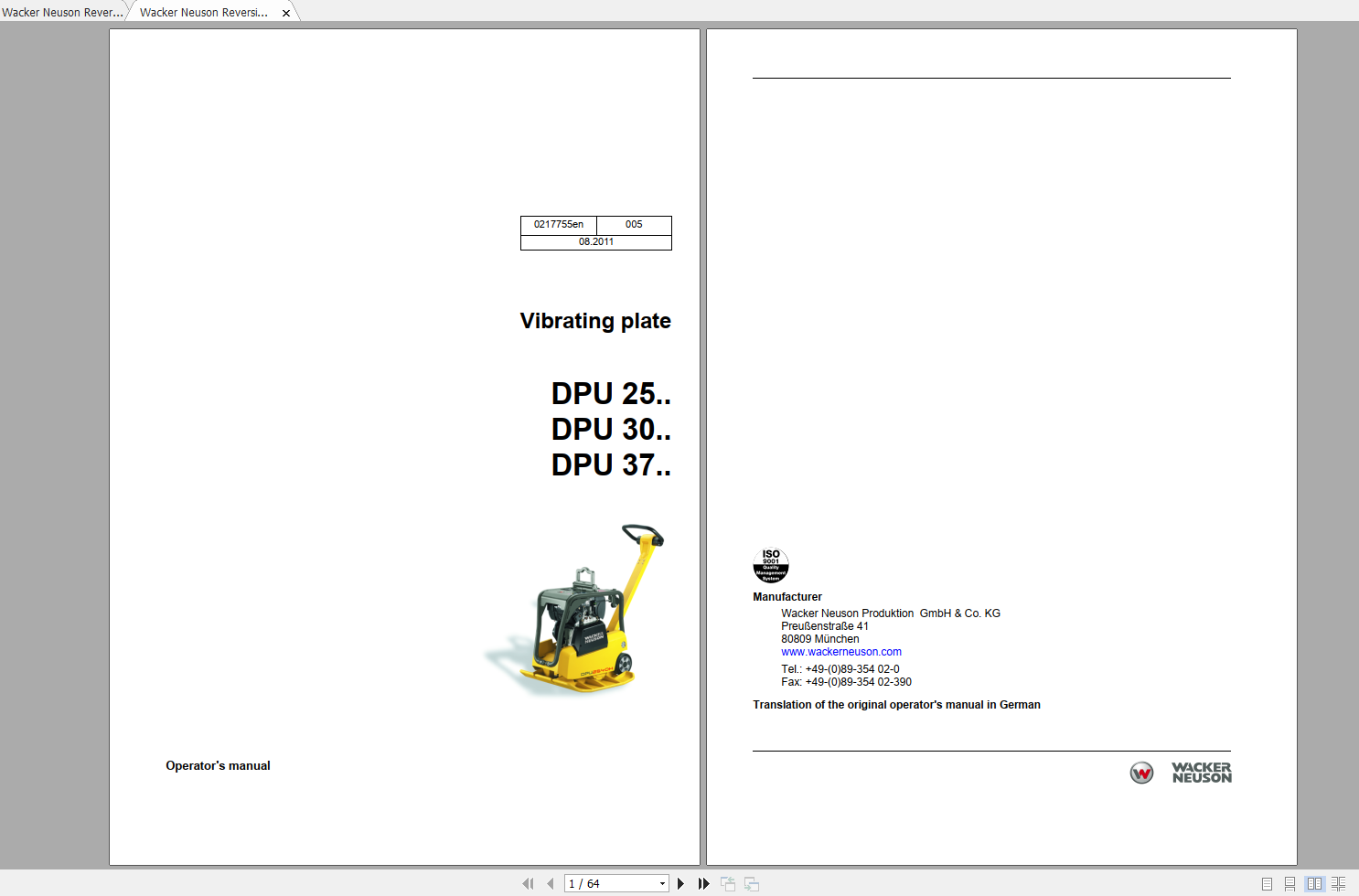Select the two-page facing layout
This screenshot has width=1359, height=896.
(x=1314, y=884)
